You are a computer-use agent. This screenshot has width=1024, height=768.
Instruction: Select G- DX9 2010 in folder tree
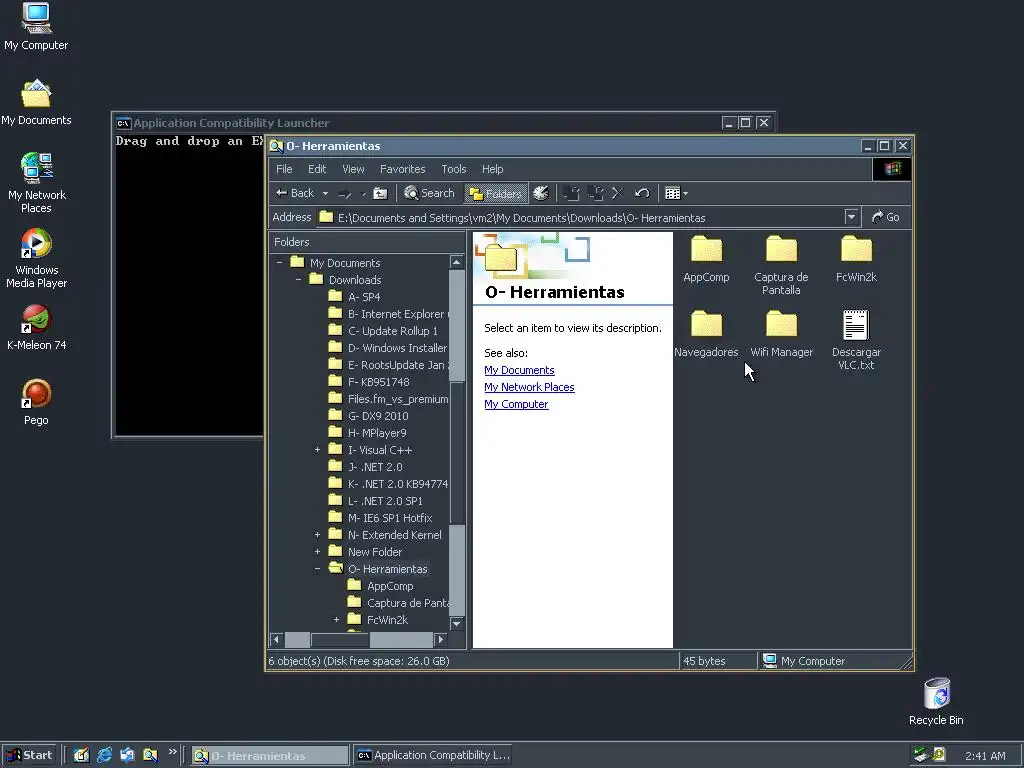click(x=378, y=416)
